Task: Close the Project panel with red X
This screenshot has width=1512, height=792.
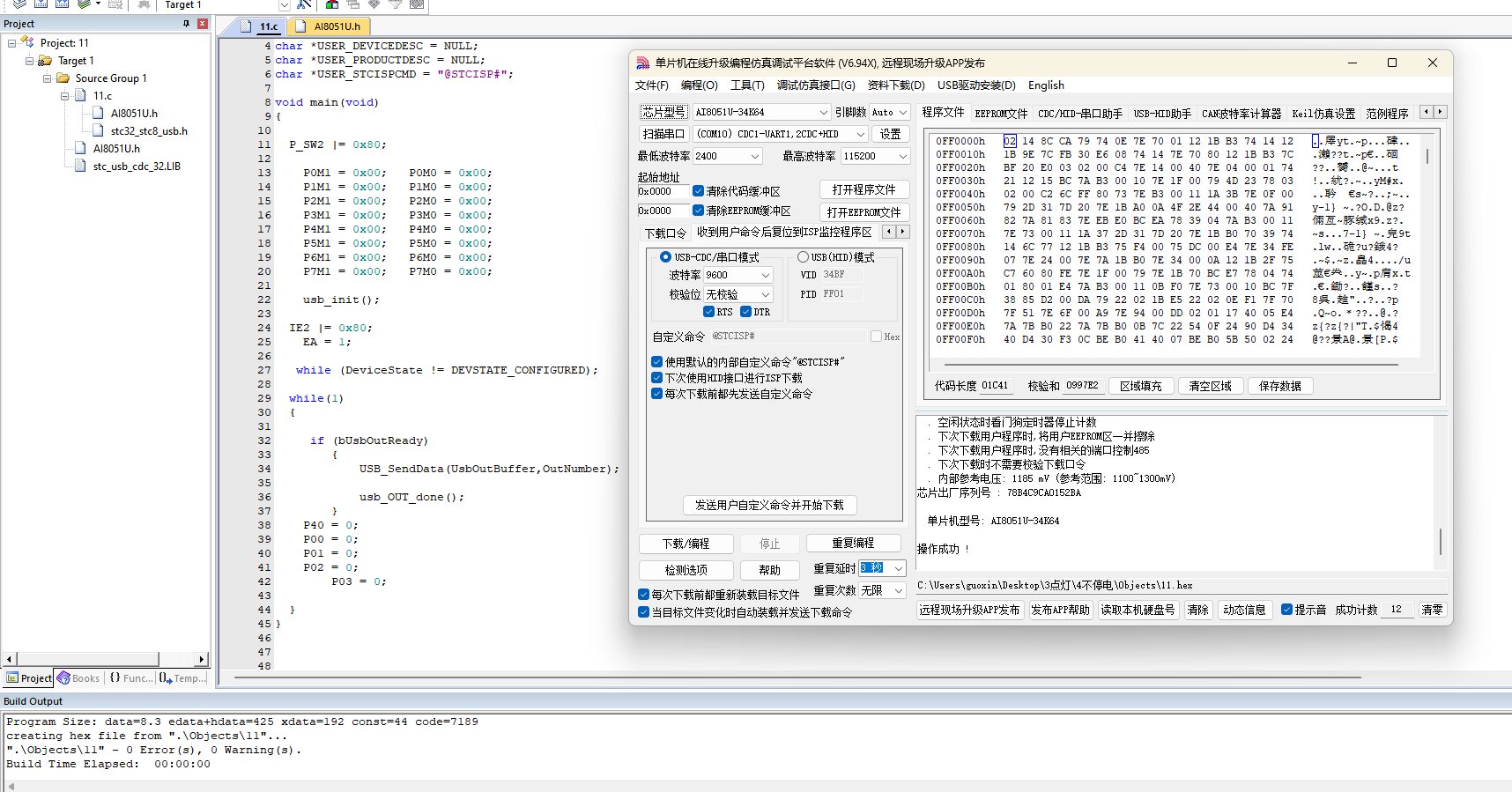Action: tap(203, 24)
